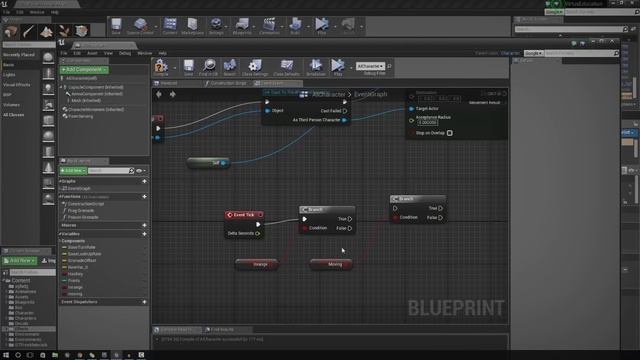Select the Place mode icon
The width and height of the screenshot is (640, 360).
pyautogui.click(x=11, y=31)
